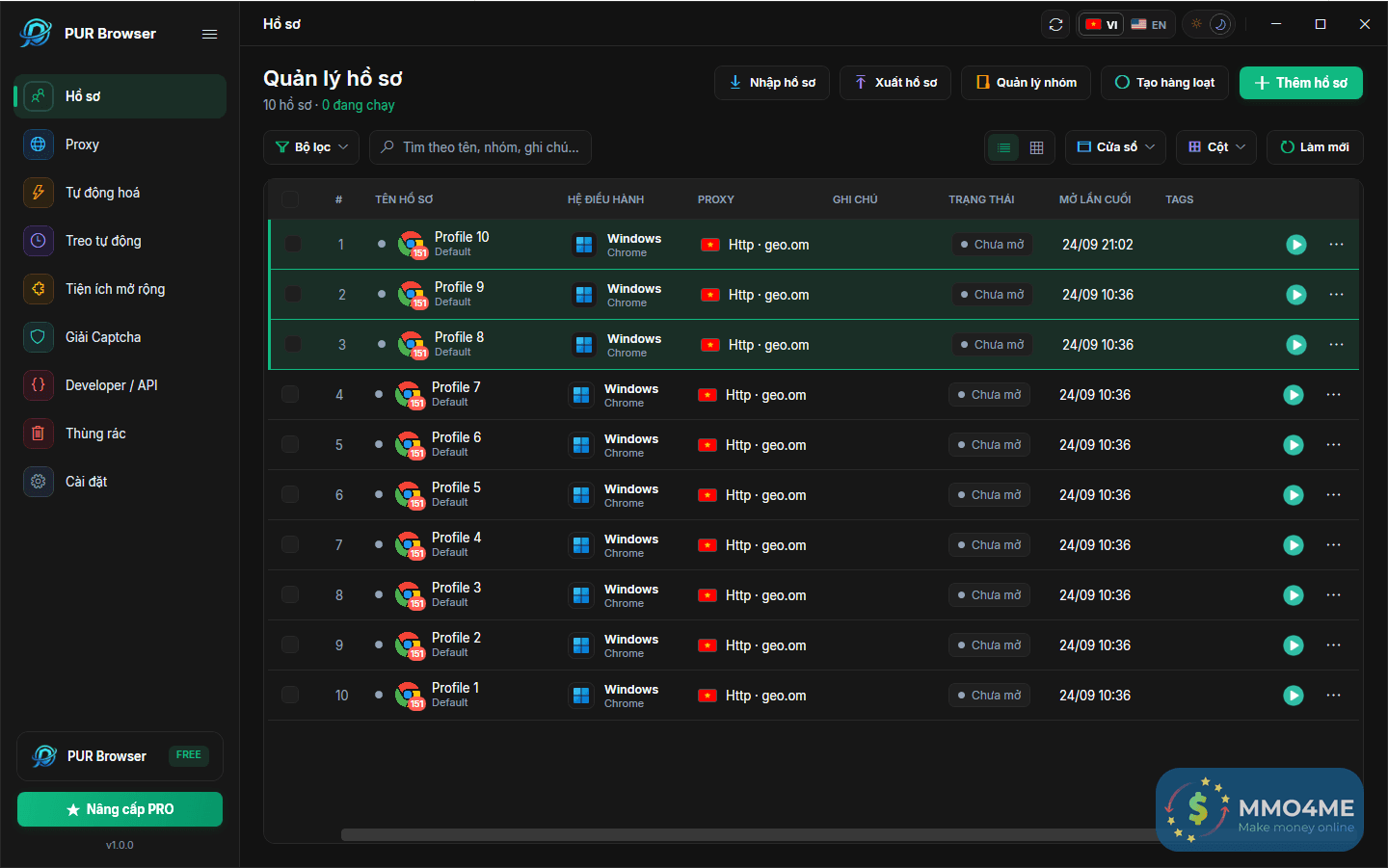
Task: Start Profile 10 with its play icon
Action: coord(1296,245)
